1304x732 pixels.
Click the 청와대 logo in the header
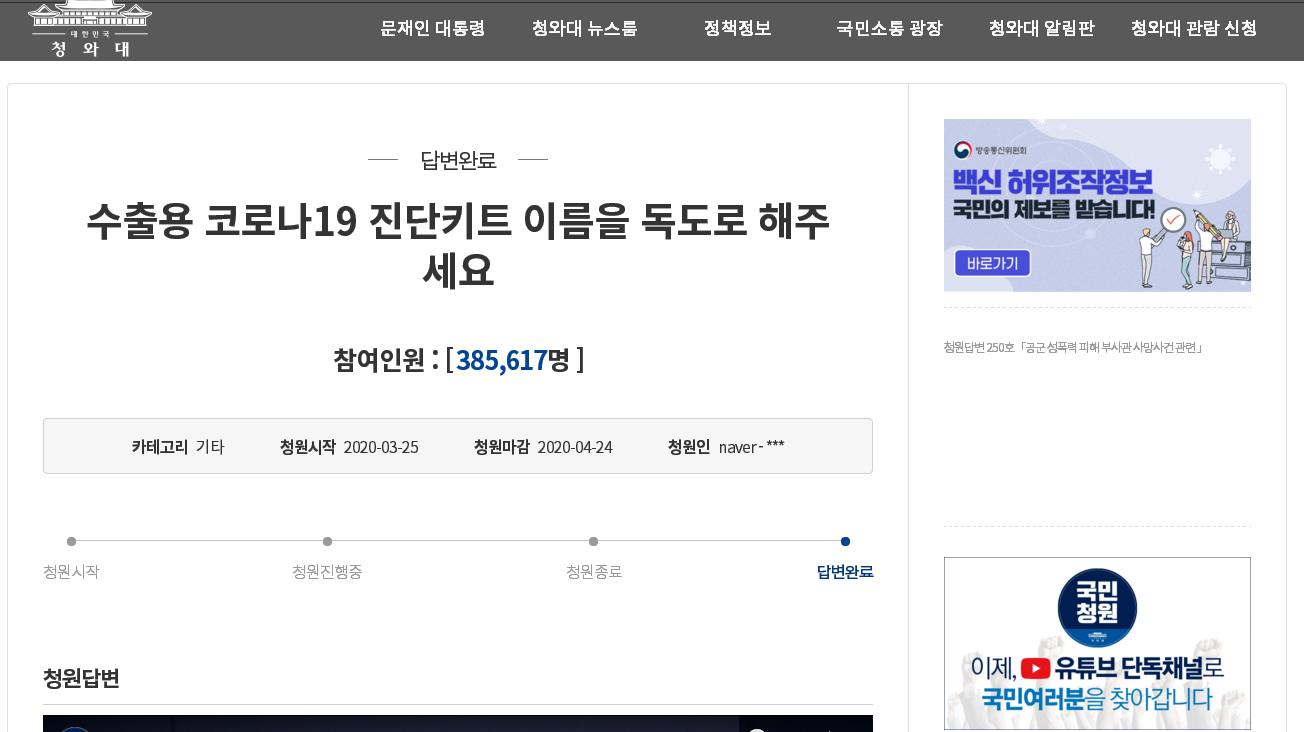tap(90, 29)
